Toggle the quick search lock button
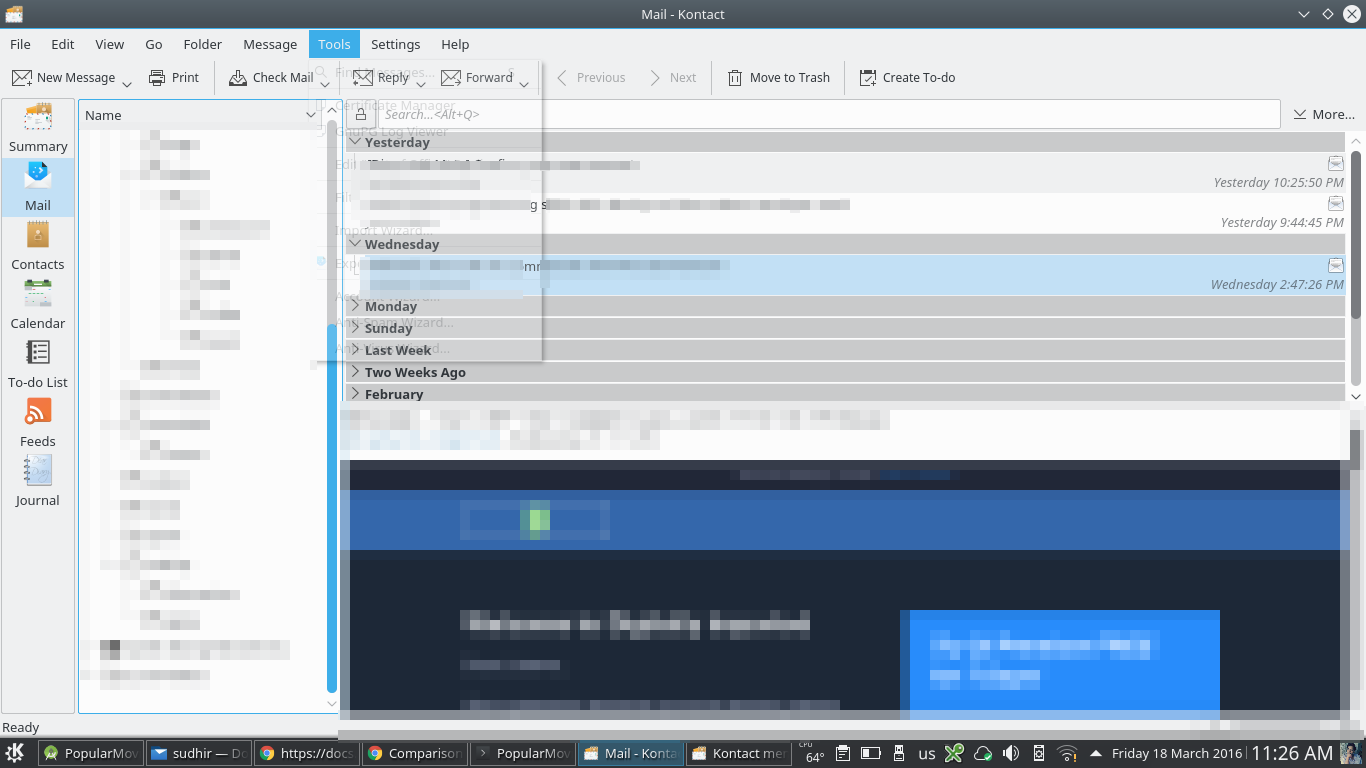 tap(361, 114)
